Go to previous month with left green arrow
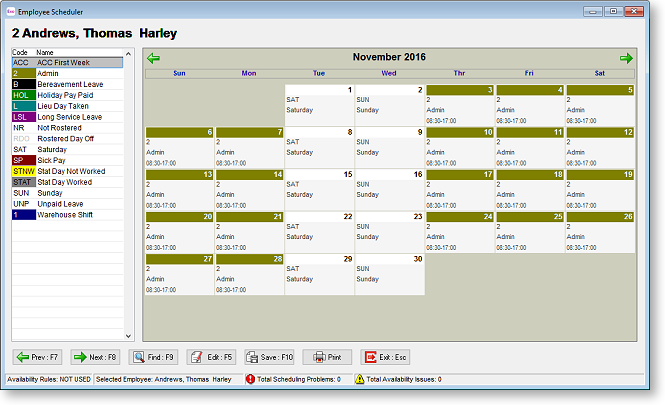 [153, 58]
